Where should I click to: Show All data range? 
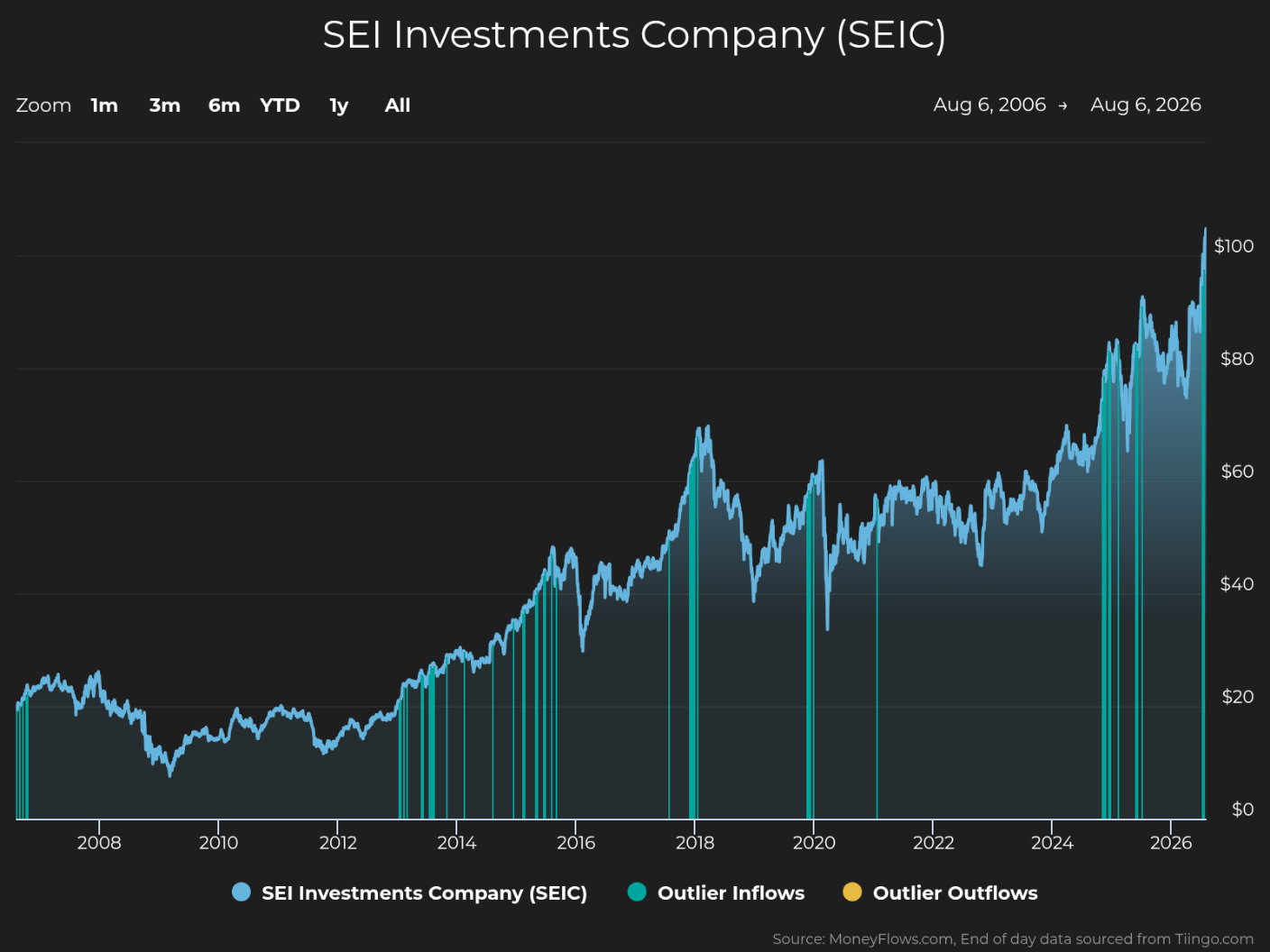point(398,105)
